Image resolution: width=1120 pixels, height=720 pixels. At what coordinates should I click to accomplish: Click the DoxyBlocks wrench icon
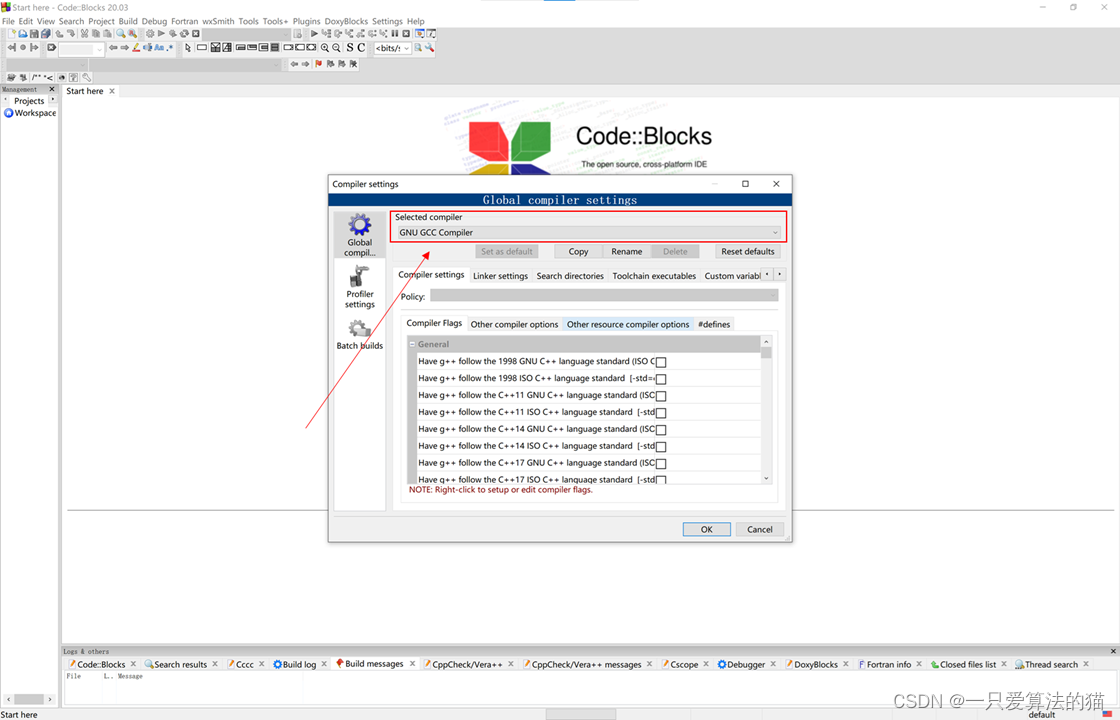pos(86,77)
